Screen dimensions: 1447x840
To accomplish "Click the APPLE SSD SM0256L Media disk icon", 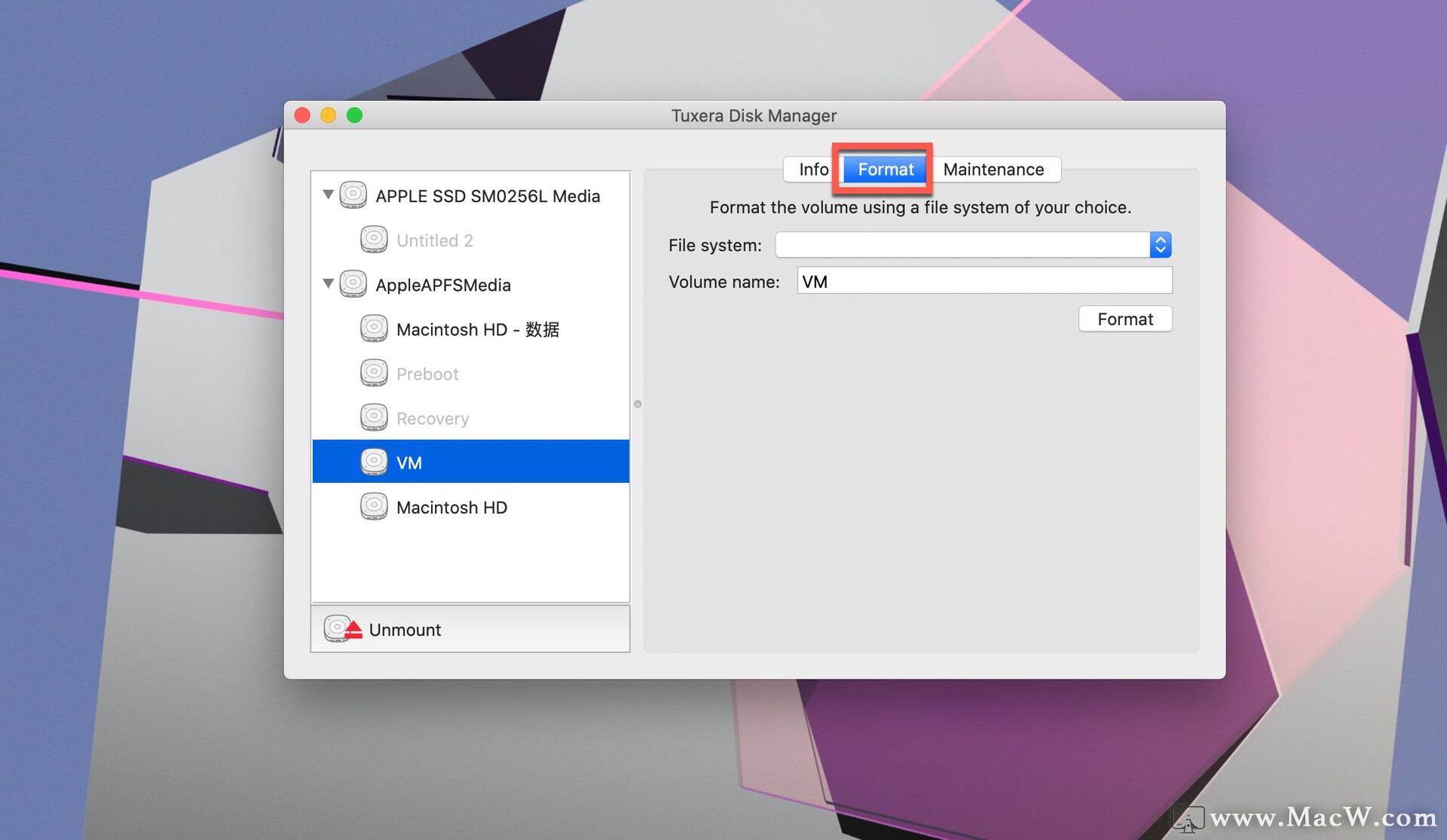I will tap(353, 195).
